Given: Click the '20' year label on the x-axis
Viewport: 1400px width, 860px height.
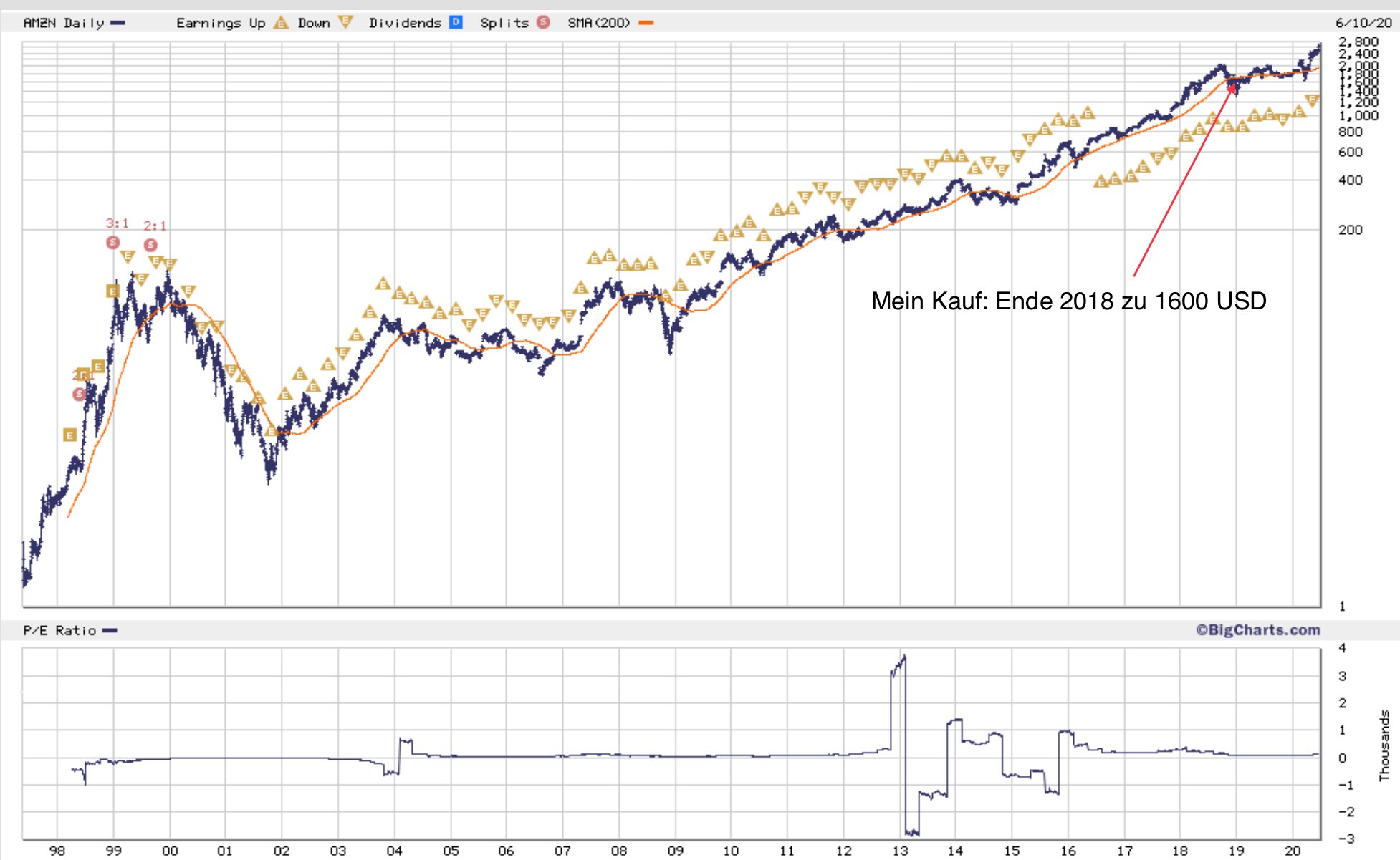Looking at the screenshot, I should tap(1293, 851).
